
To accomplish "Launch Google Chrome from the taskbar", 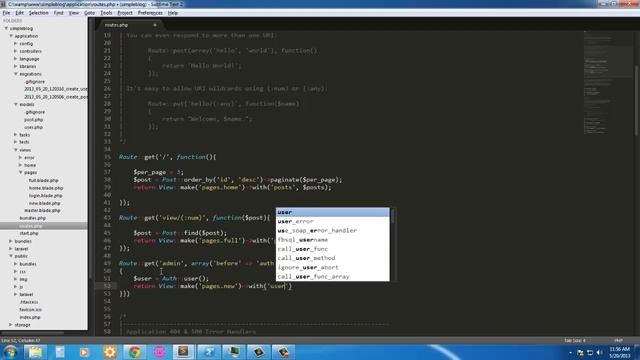I will [135, 352].
